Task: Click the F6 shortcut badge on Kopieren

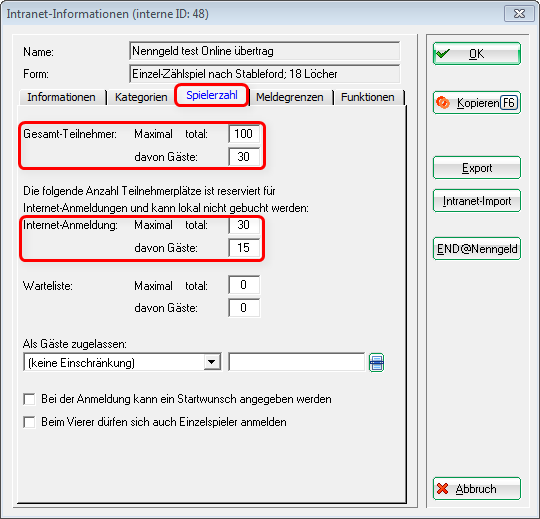Action: pyautogui.click(x=509, y=103)
